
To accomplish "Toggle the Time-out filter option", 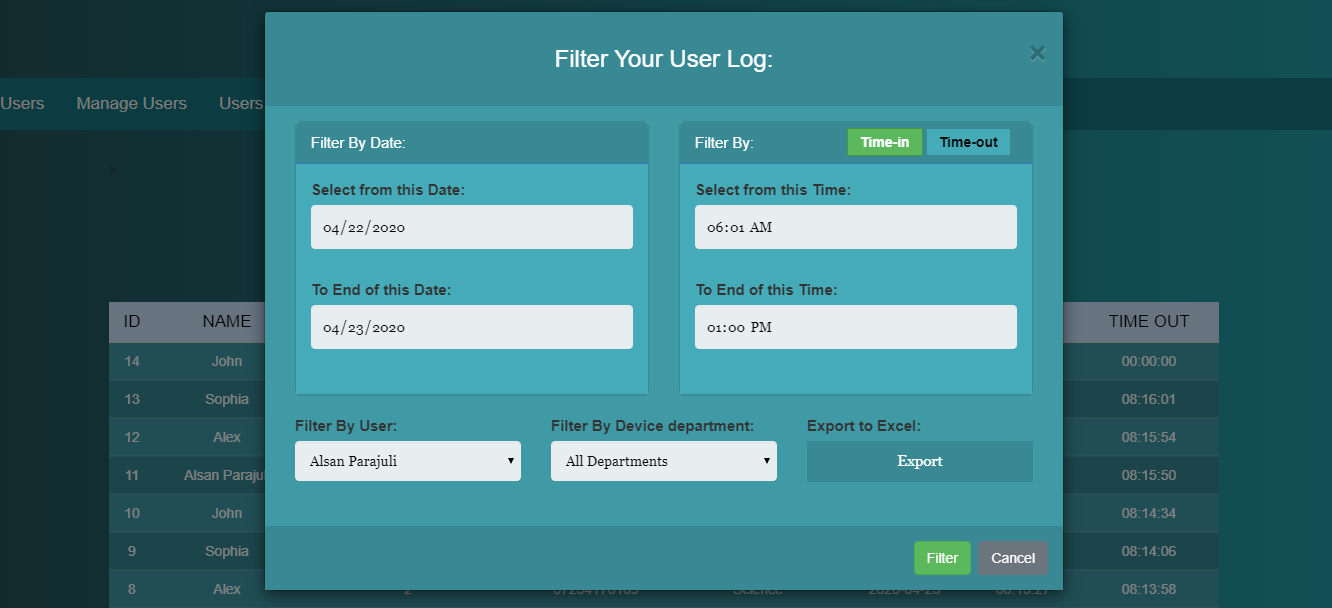I will click(968, 142).
